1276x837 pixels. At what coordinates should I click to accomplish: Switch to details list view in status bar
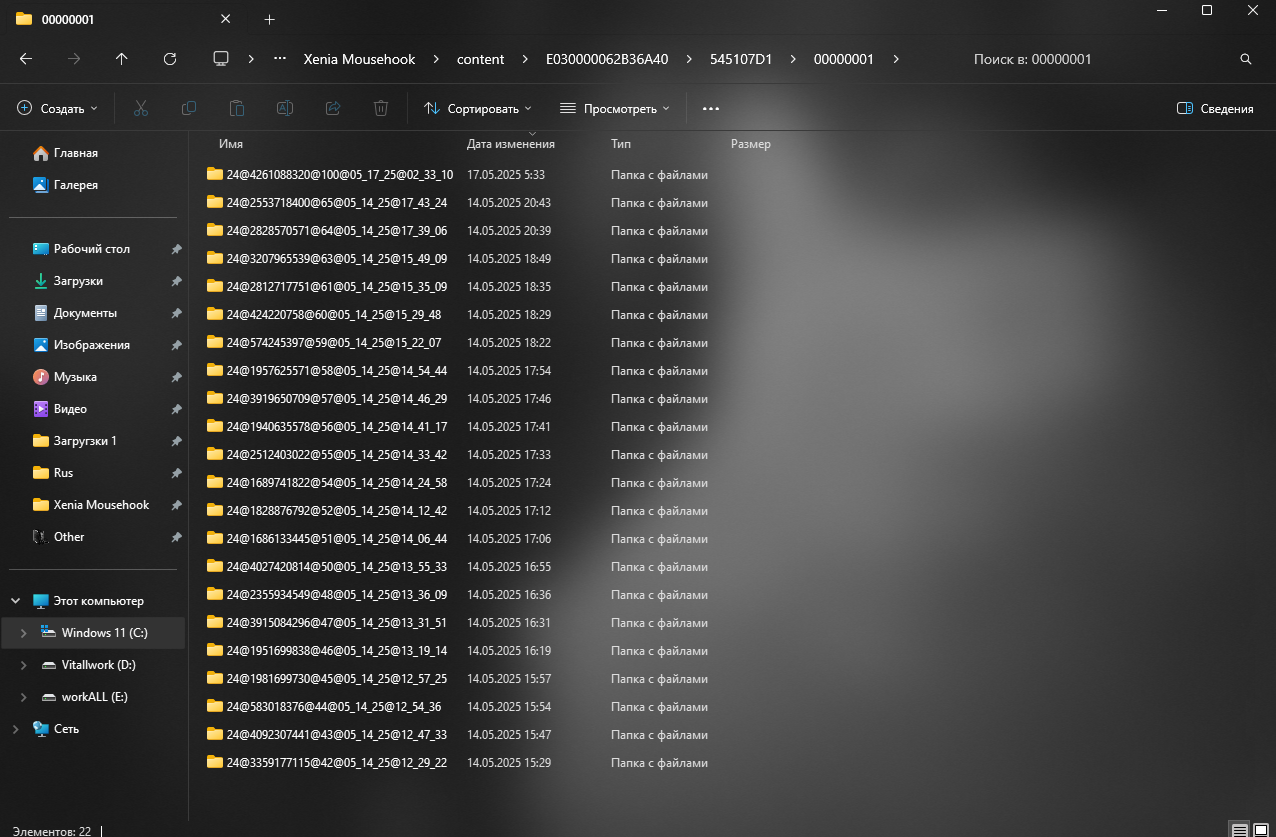(1239, 830)
